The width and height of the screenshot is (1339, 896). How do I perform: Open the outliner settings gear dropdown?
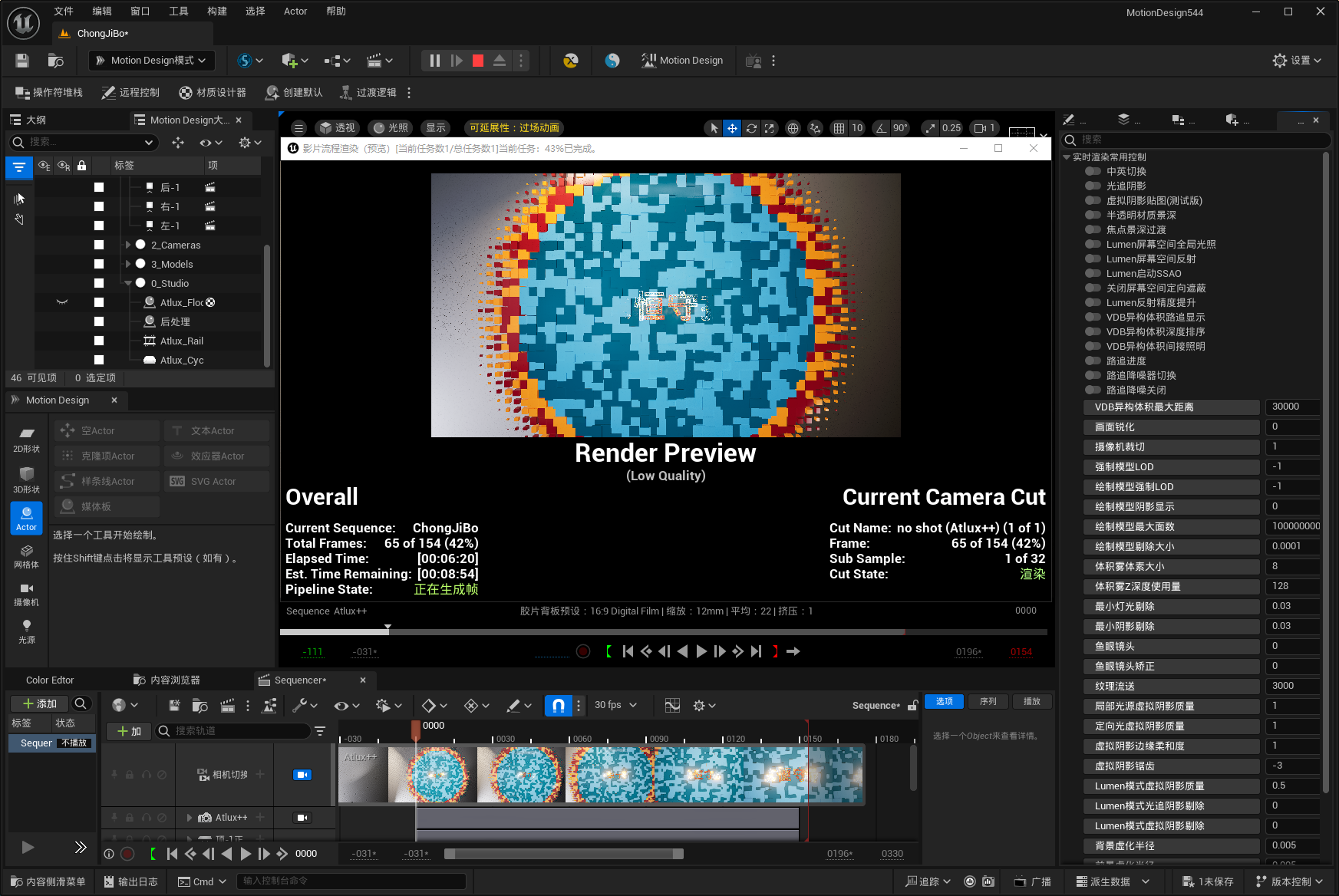[x=250, y=143]
